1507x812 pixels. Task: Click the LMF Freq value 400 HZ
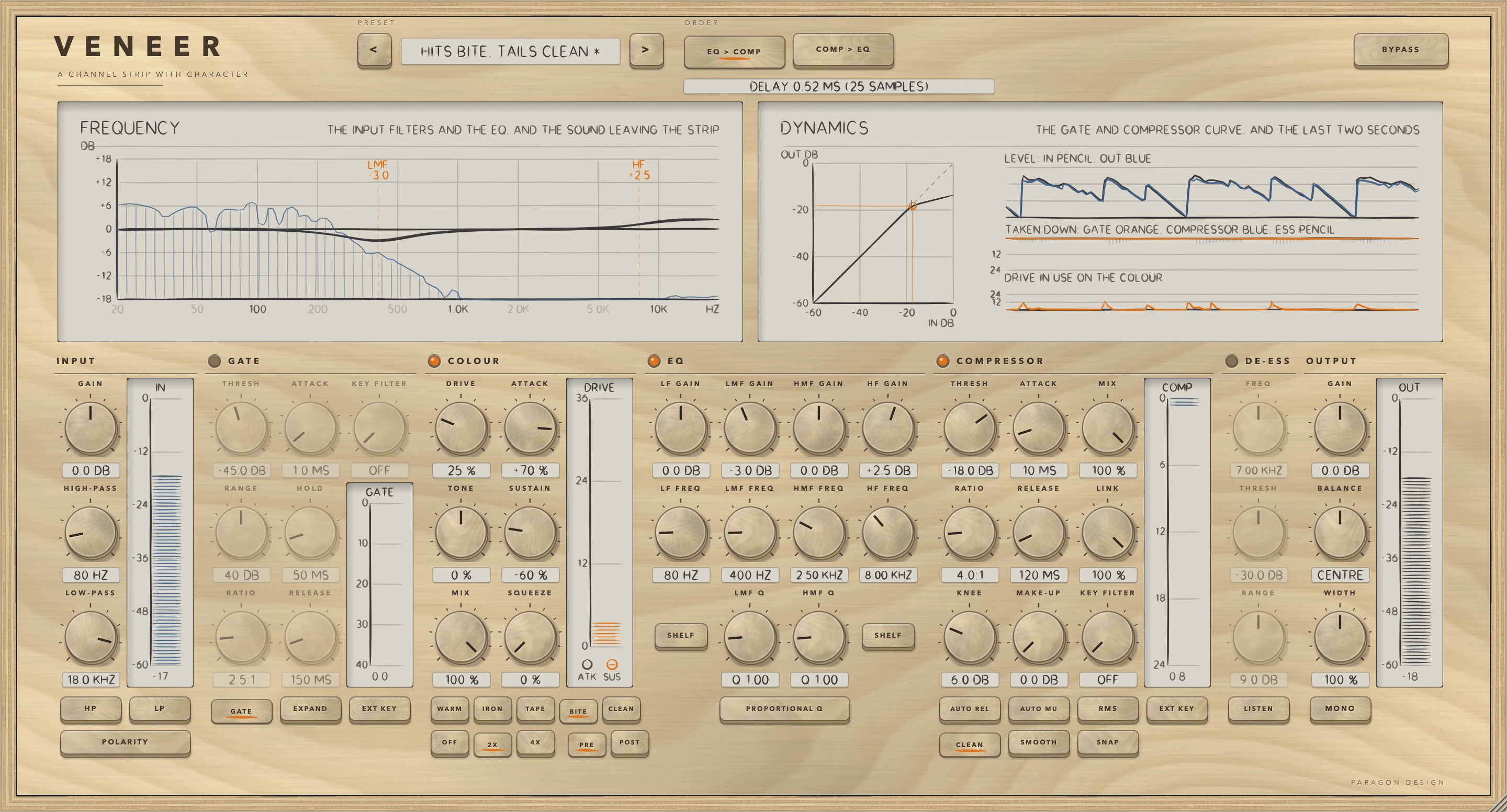coord(750,575)
